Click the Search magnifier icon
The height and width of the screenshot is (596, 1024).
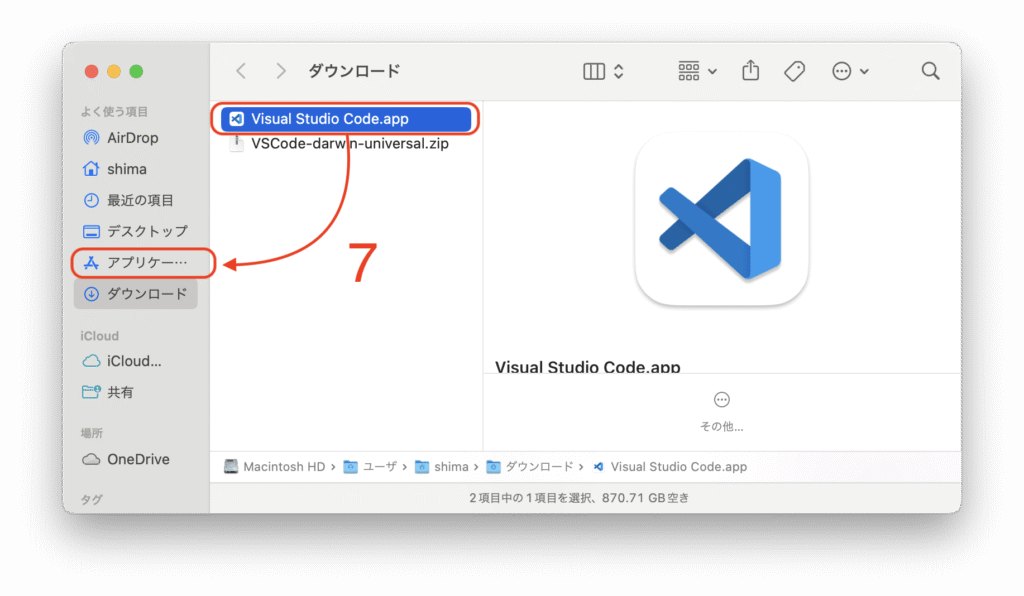pyautogui.click(x=930, y=71)
